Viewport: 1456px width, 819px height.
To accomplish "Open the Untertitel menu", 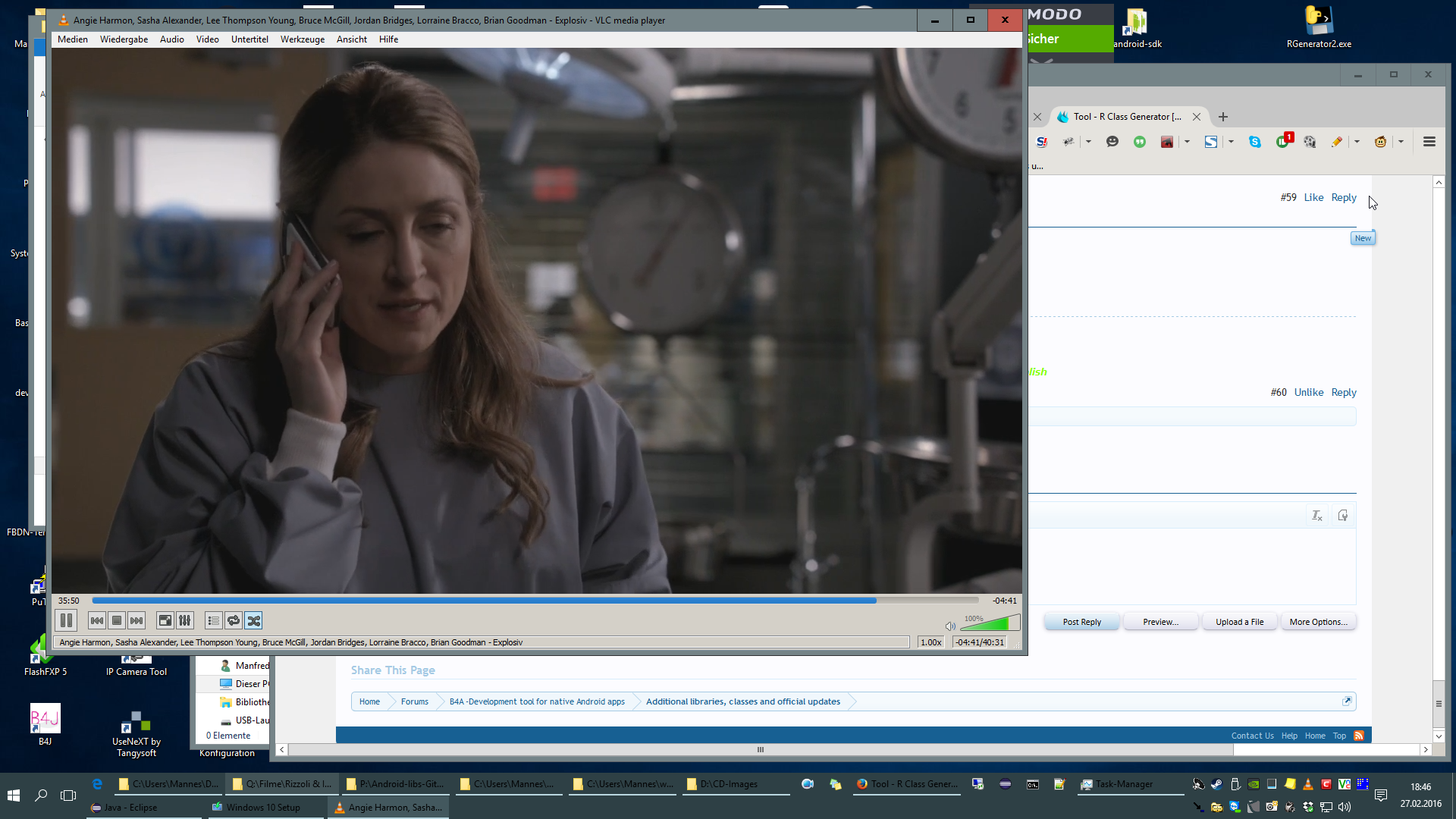I will [249, 39].
